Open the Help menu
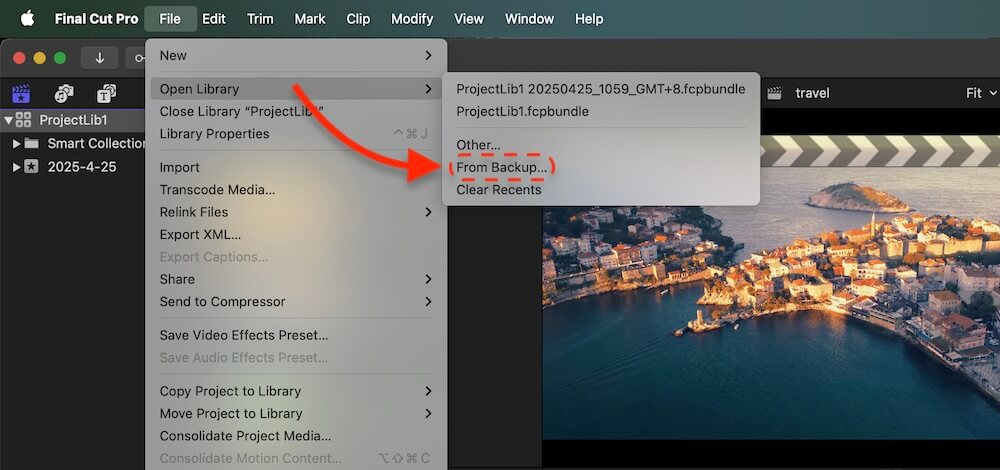Image resolution: width=1000 pixels, height=470 pixels. 589,19
